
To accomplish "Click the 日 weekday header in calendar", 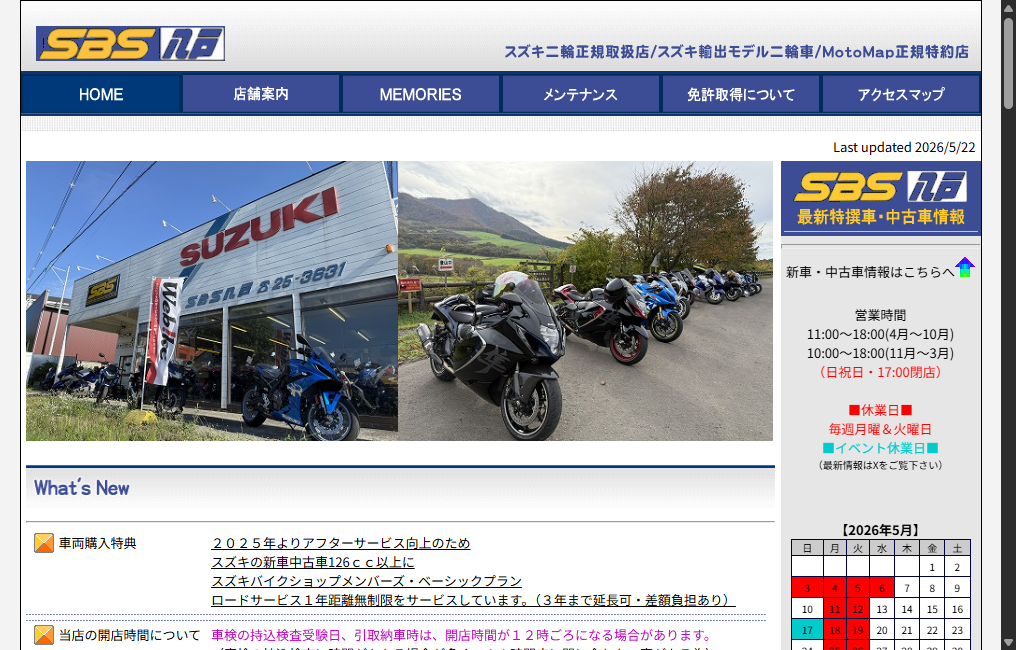I will pyautogui.click(x=807, y=548).
